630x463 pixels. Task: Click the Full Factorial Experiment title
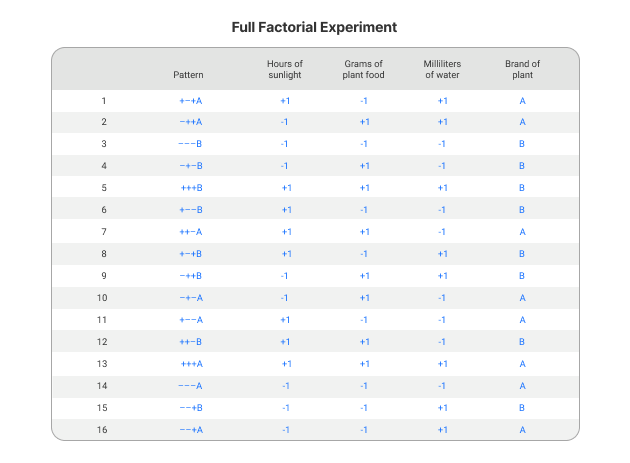(315, 25)
